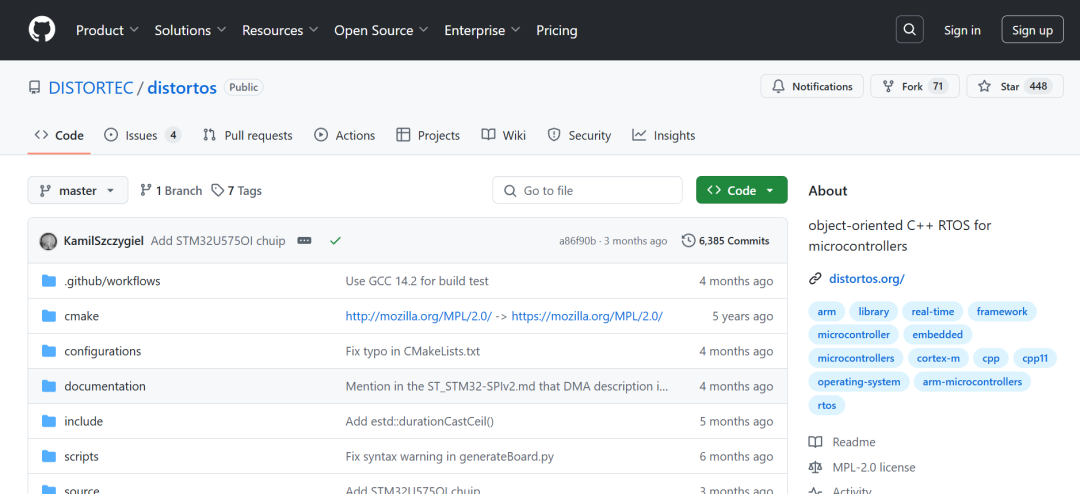This screenshot has height=494, width=1080.
Task: Expand the Product menu
Action: [107, 30]
